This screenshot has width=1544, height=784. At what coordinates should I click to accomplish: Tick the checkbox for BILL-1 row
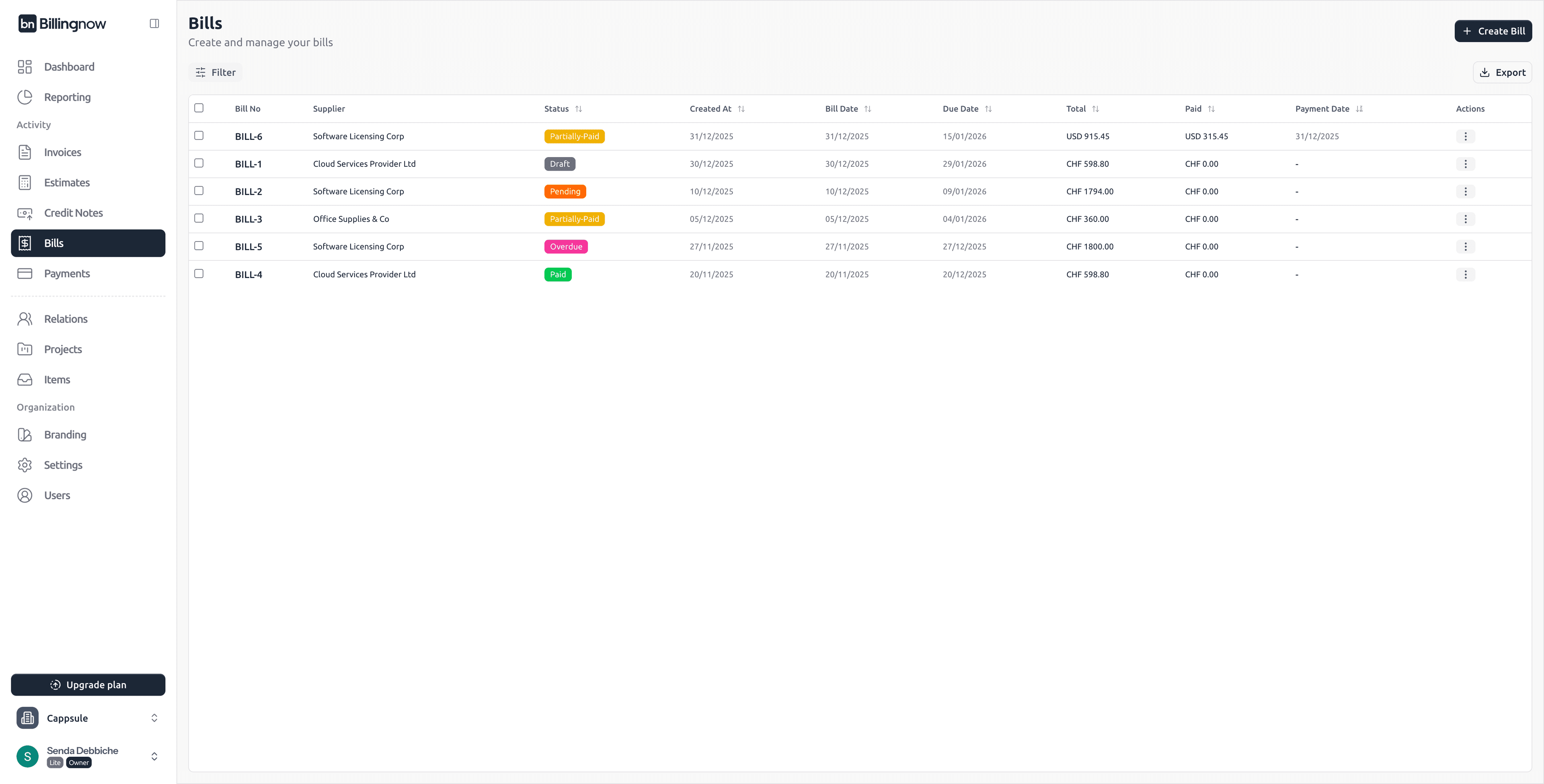pyautogui.click(x=199, y=163)
